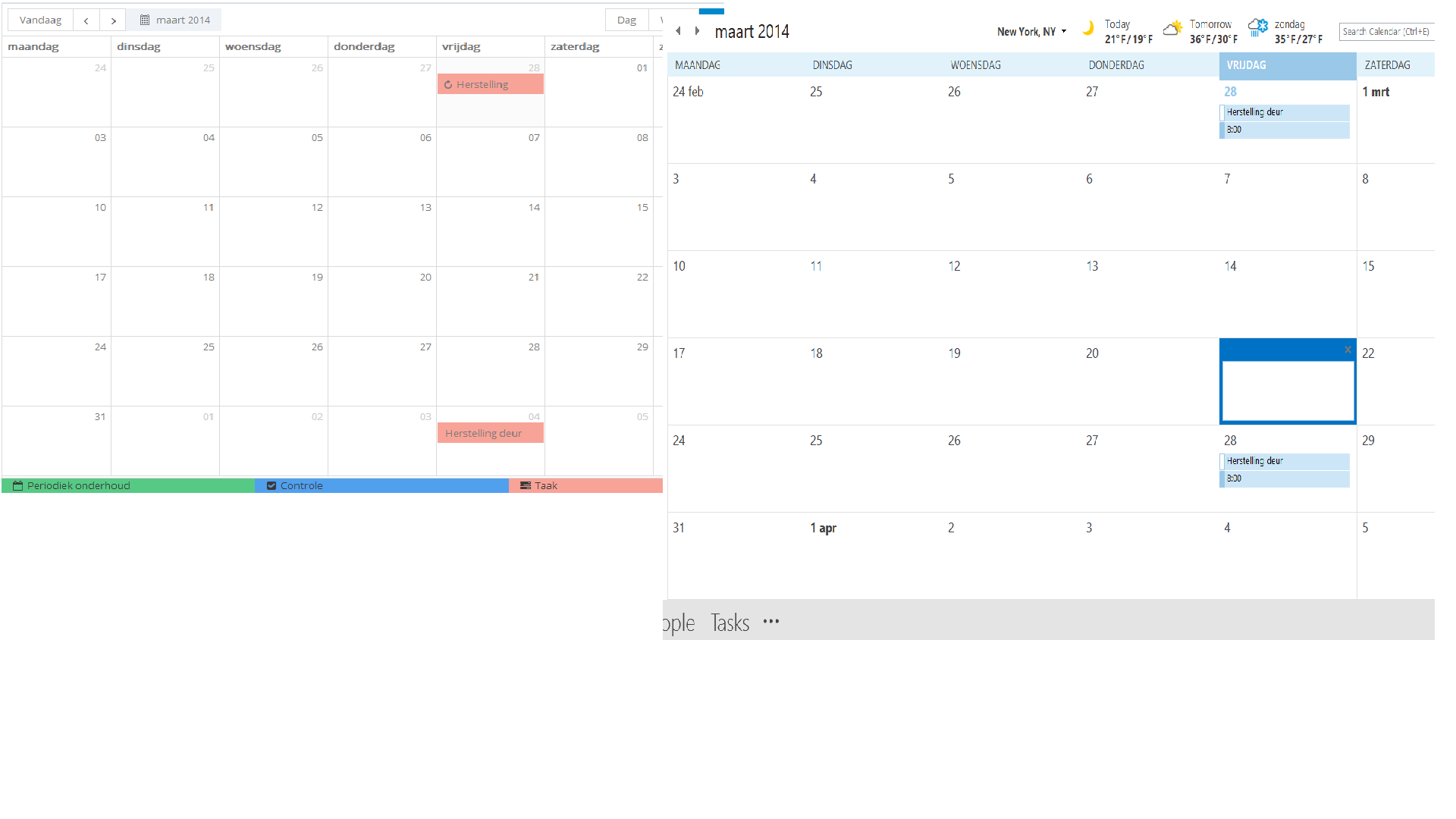Navigate back in Outlook calendar

click(678, 31)
